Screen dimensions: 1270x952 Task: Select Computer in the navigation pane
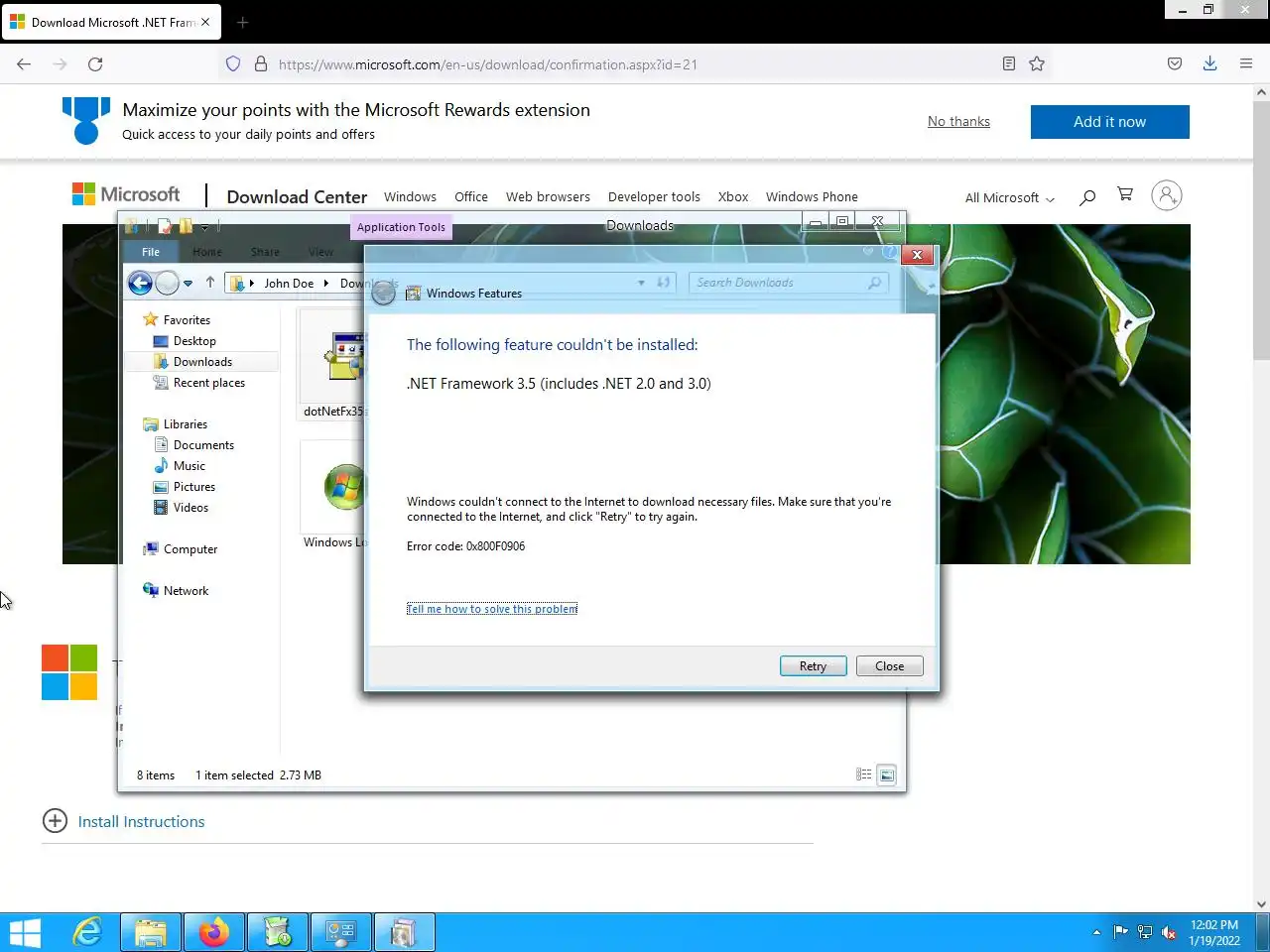pos(190,549)
